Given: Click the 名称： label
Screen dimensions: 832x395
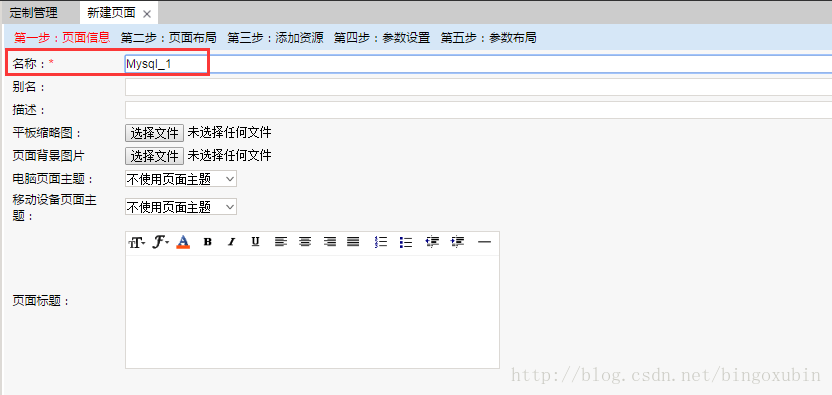Looking at the screenshot, I should pos(33,64).
